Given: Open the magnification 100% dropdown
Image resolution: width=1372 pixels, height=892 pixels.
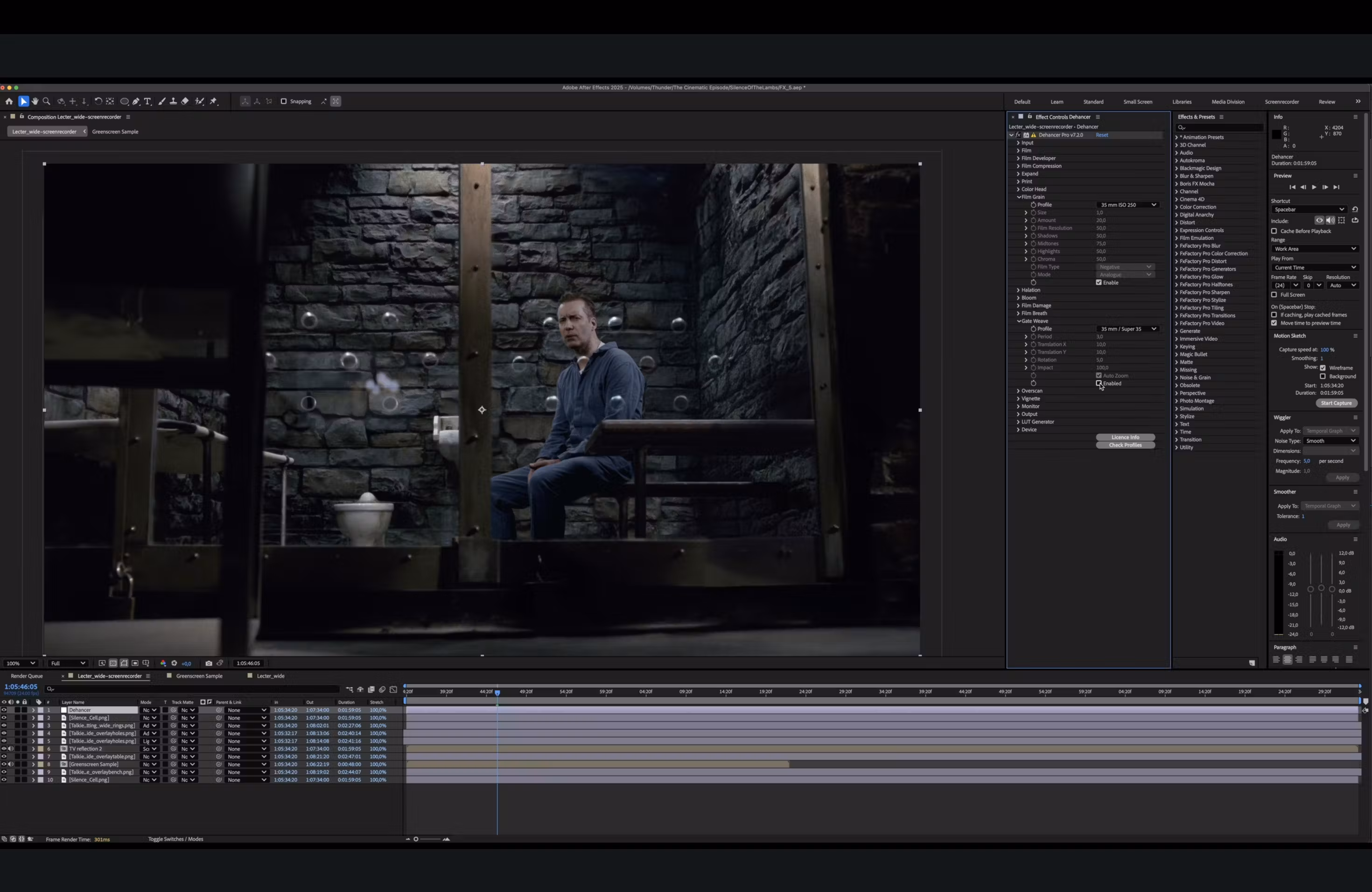Looking at the screenshot, I should [20, 663].
